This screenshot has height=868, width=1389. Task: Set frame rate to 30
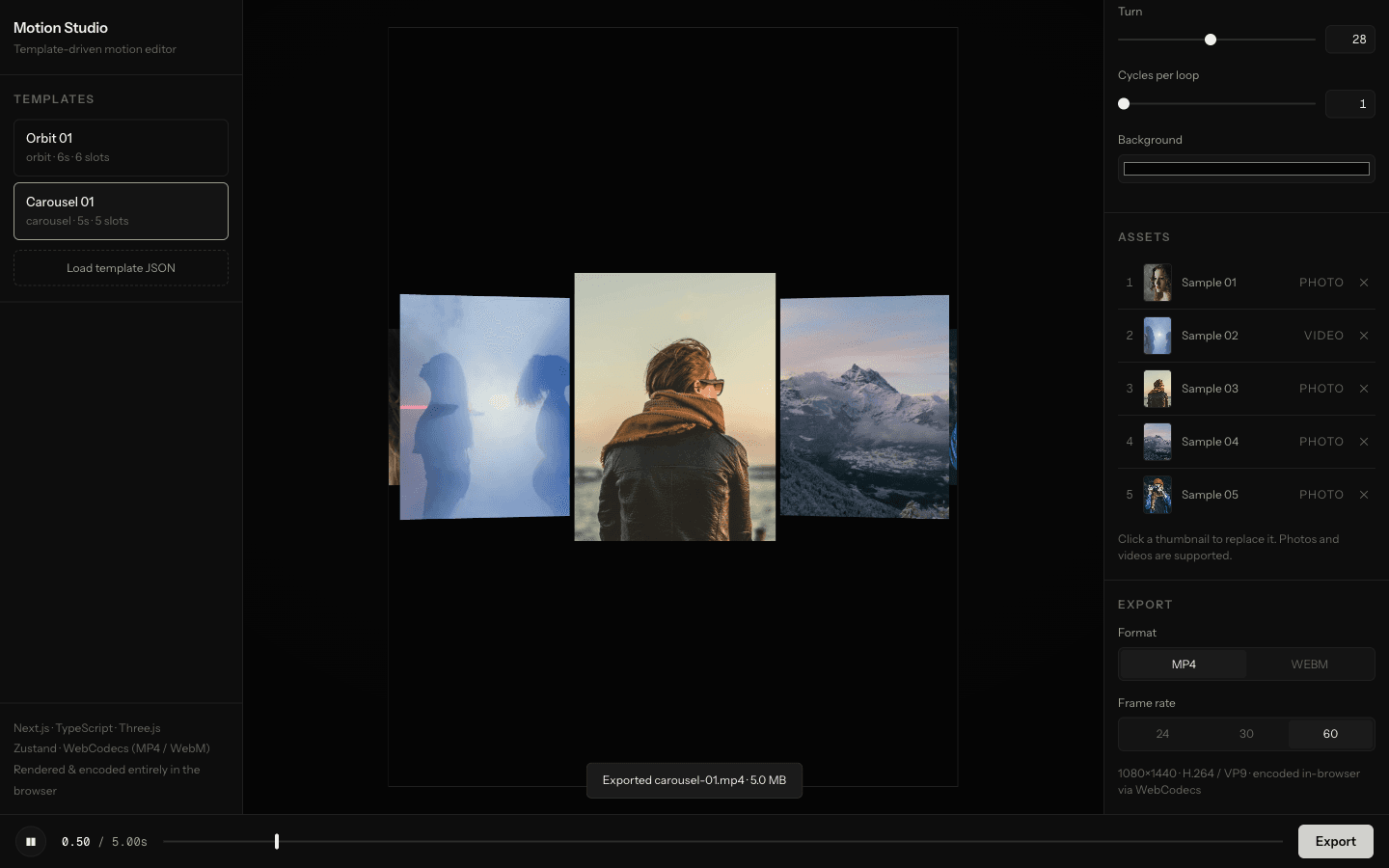pyautogui.click(x=1246, y=734)
